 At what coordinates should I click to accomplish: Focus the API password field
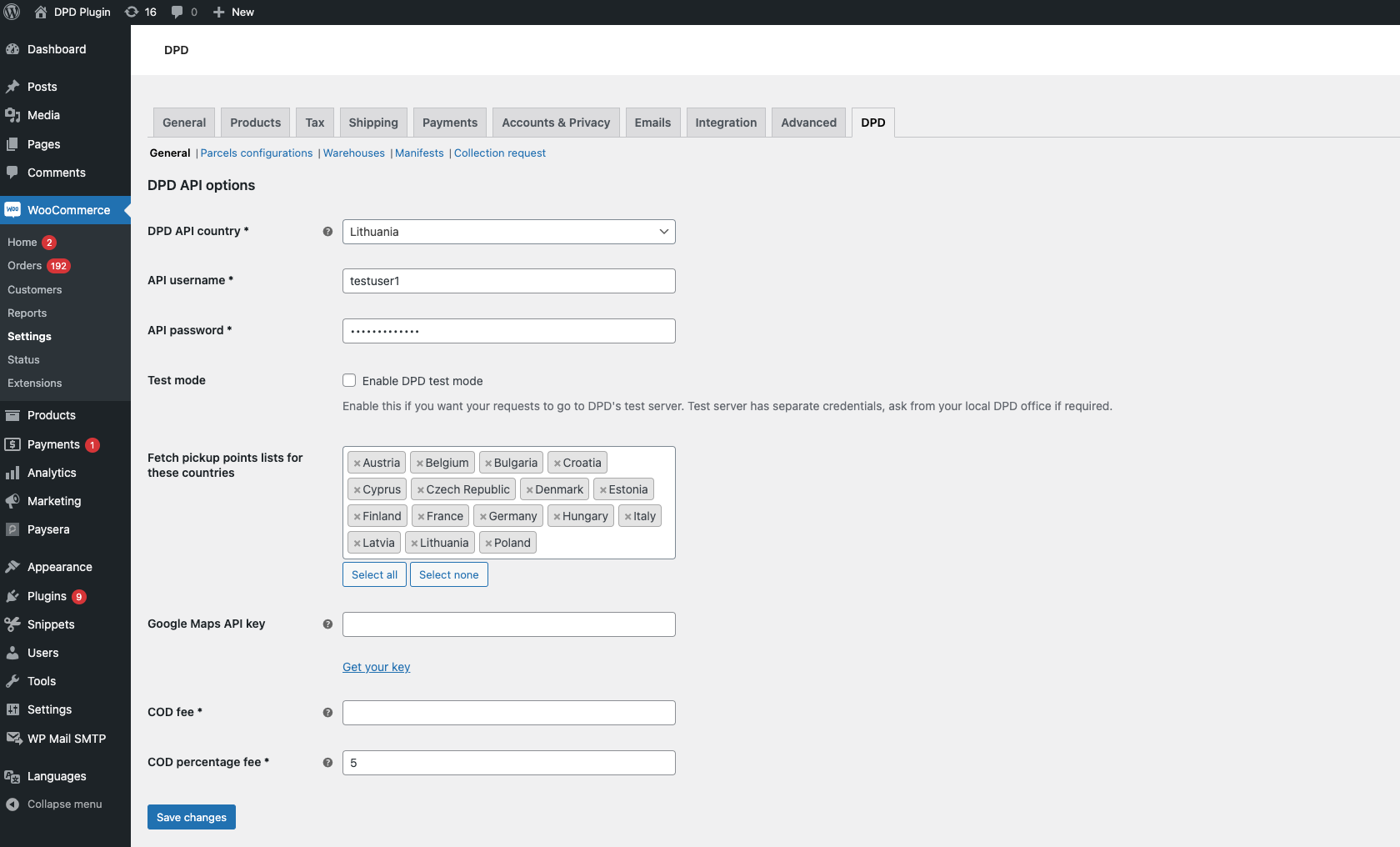pyautogui.click(x=508, y=331)
